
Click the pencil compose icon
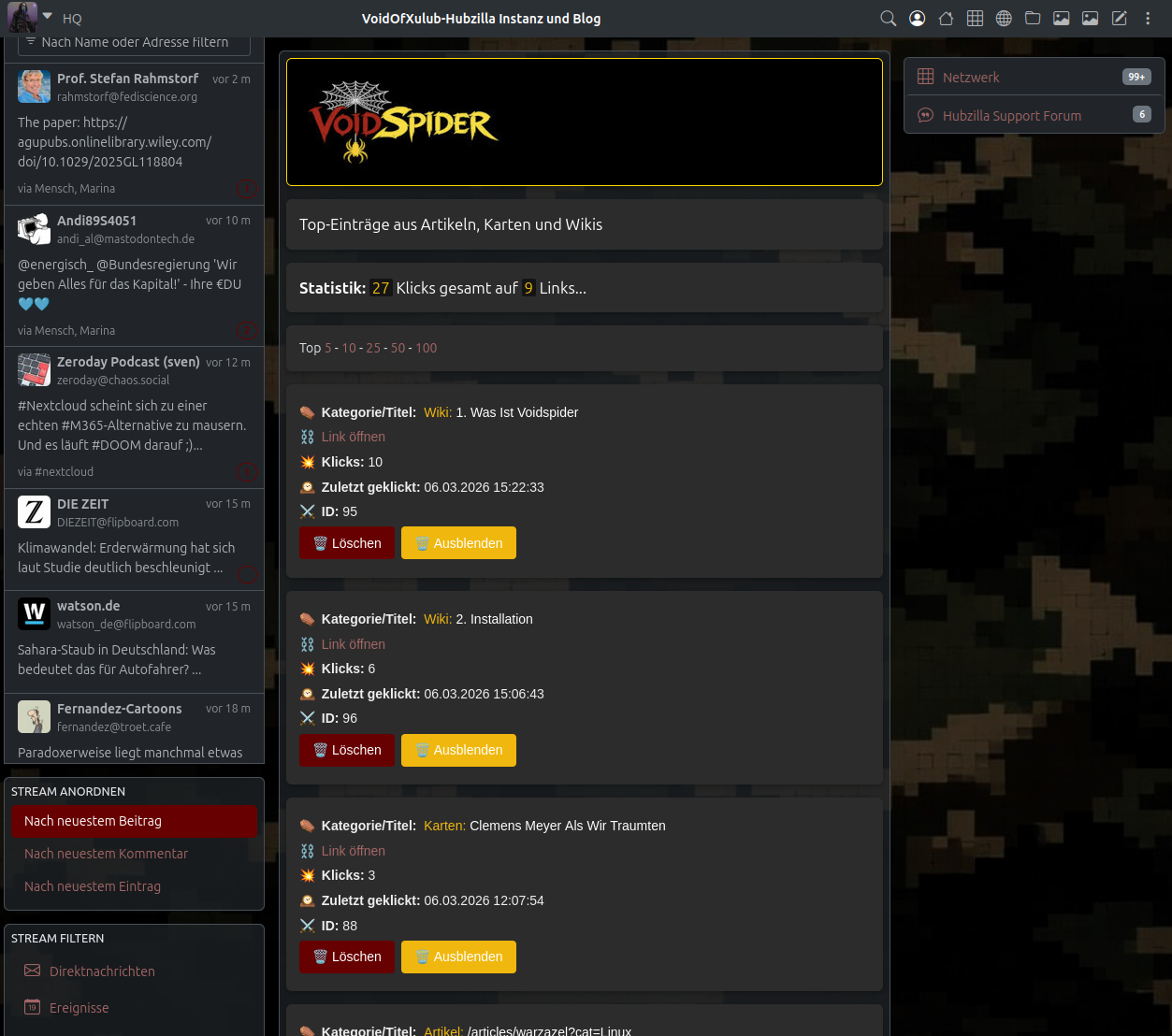coord(1119,19)
